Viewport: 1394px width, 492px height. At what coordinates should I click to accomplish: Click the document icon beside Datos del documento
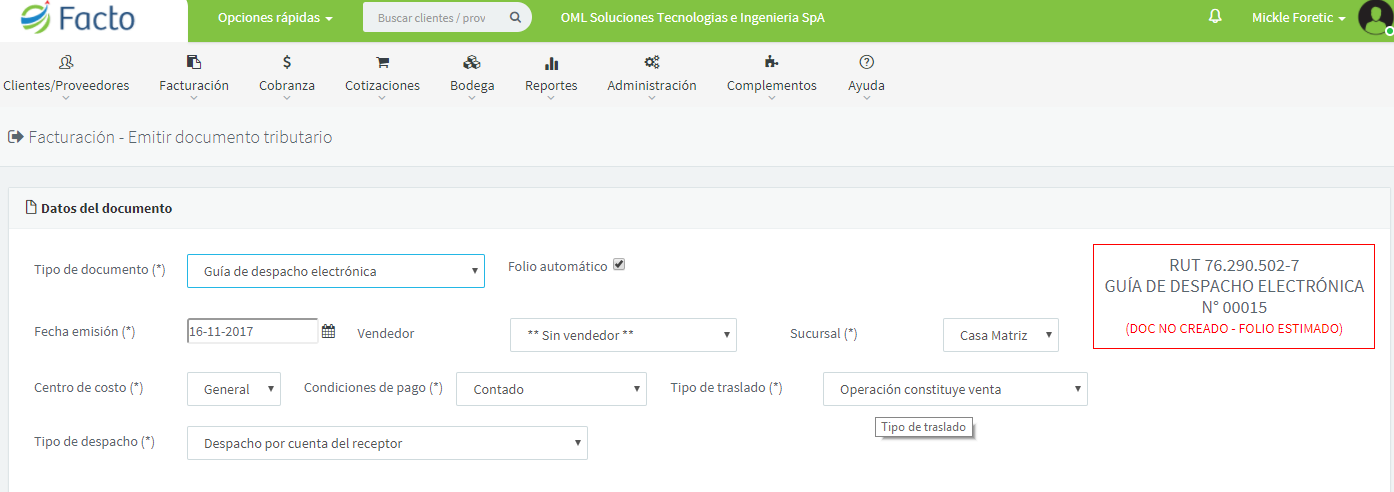tap(30, 208)
